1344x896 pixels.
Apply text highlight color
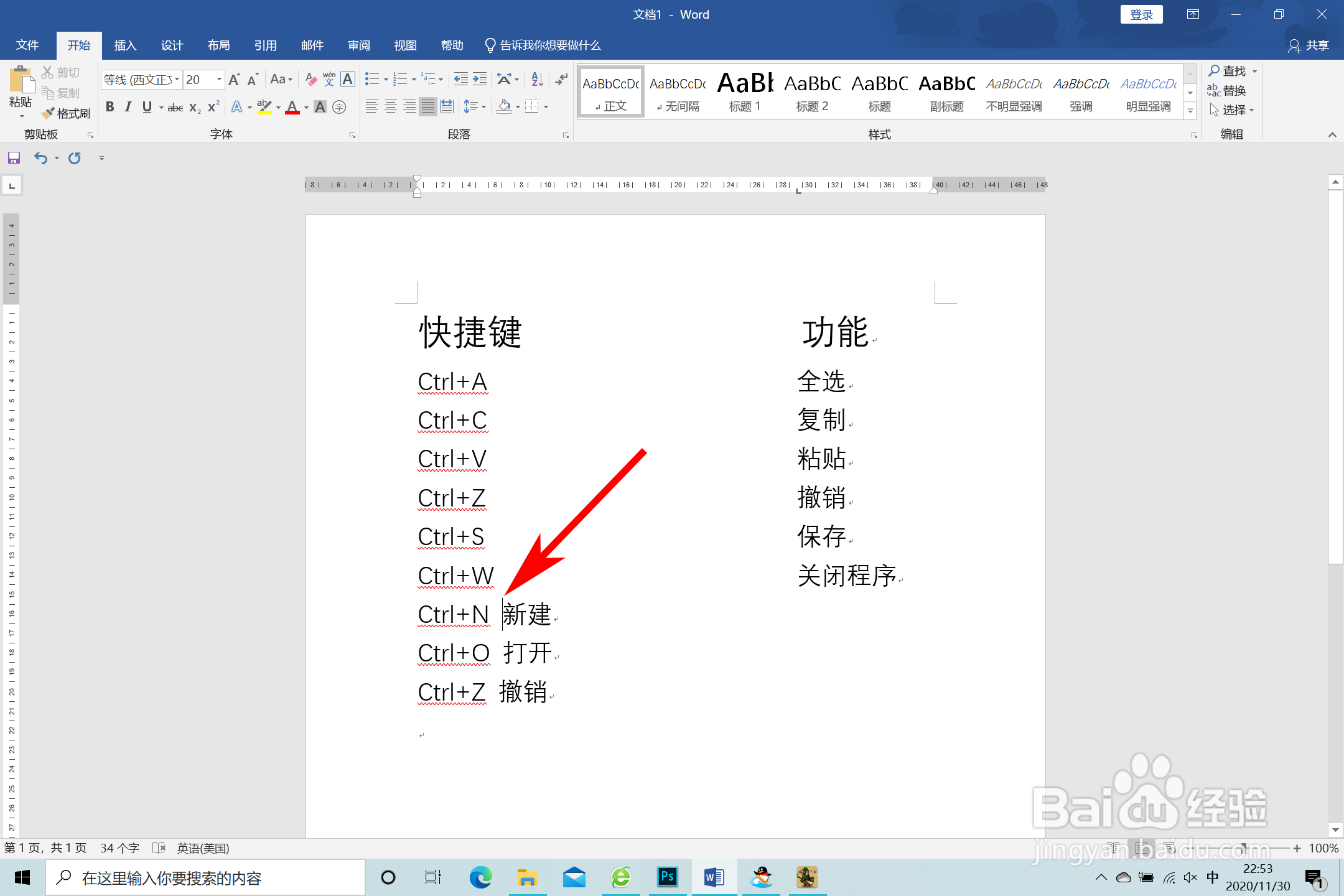click(x=264, y=106)
